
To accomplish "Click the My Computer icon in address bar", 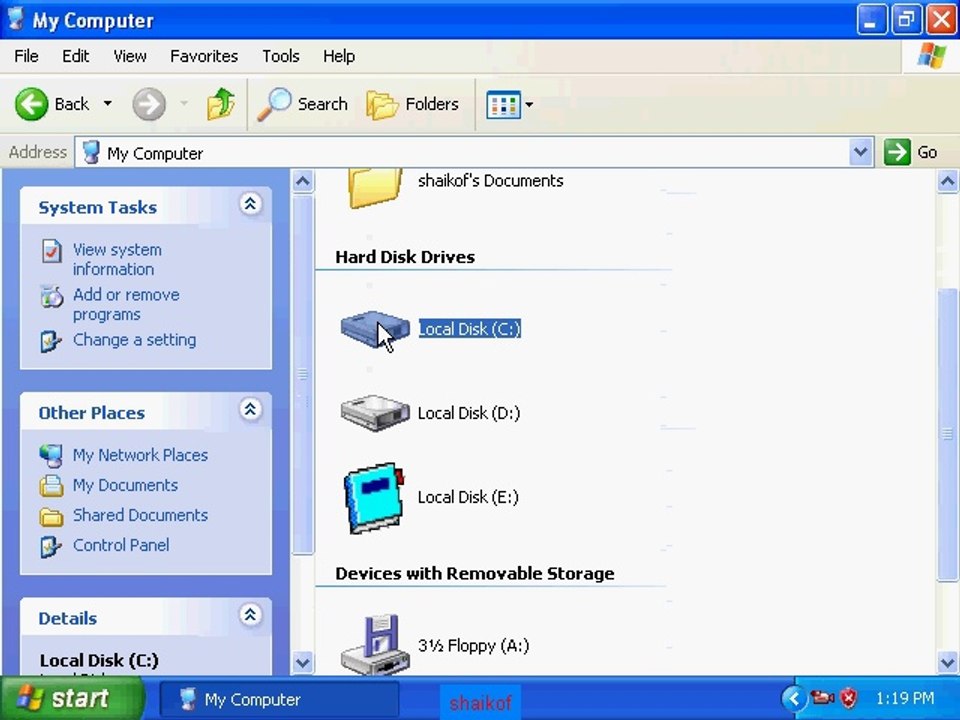I will click(91, 152).
